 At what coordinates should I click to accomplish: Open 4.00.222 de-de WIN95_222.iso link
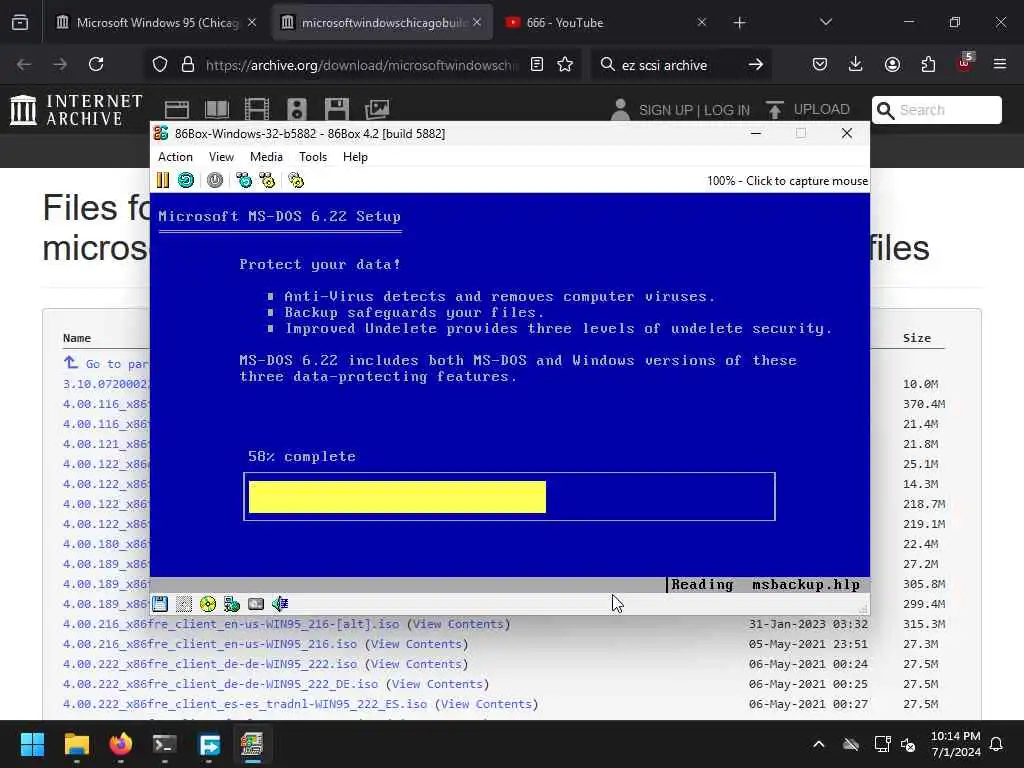(x=210, y=664)
